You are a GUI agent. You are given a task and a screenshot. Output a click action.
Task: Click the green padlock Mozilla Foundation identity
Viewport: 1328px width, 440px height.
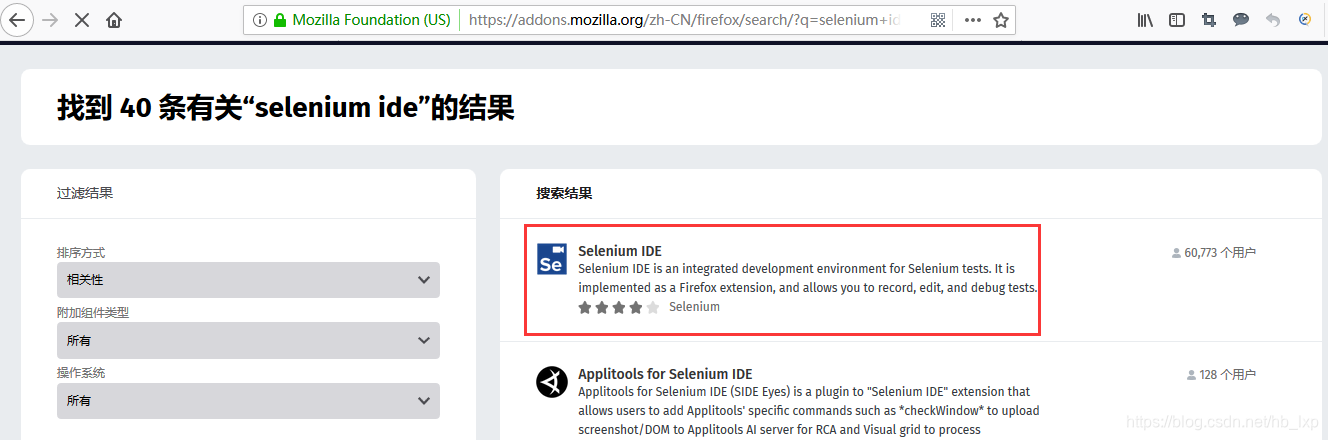pos(362,20)
